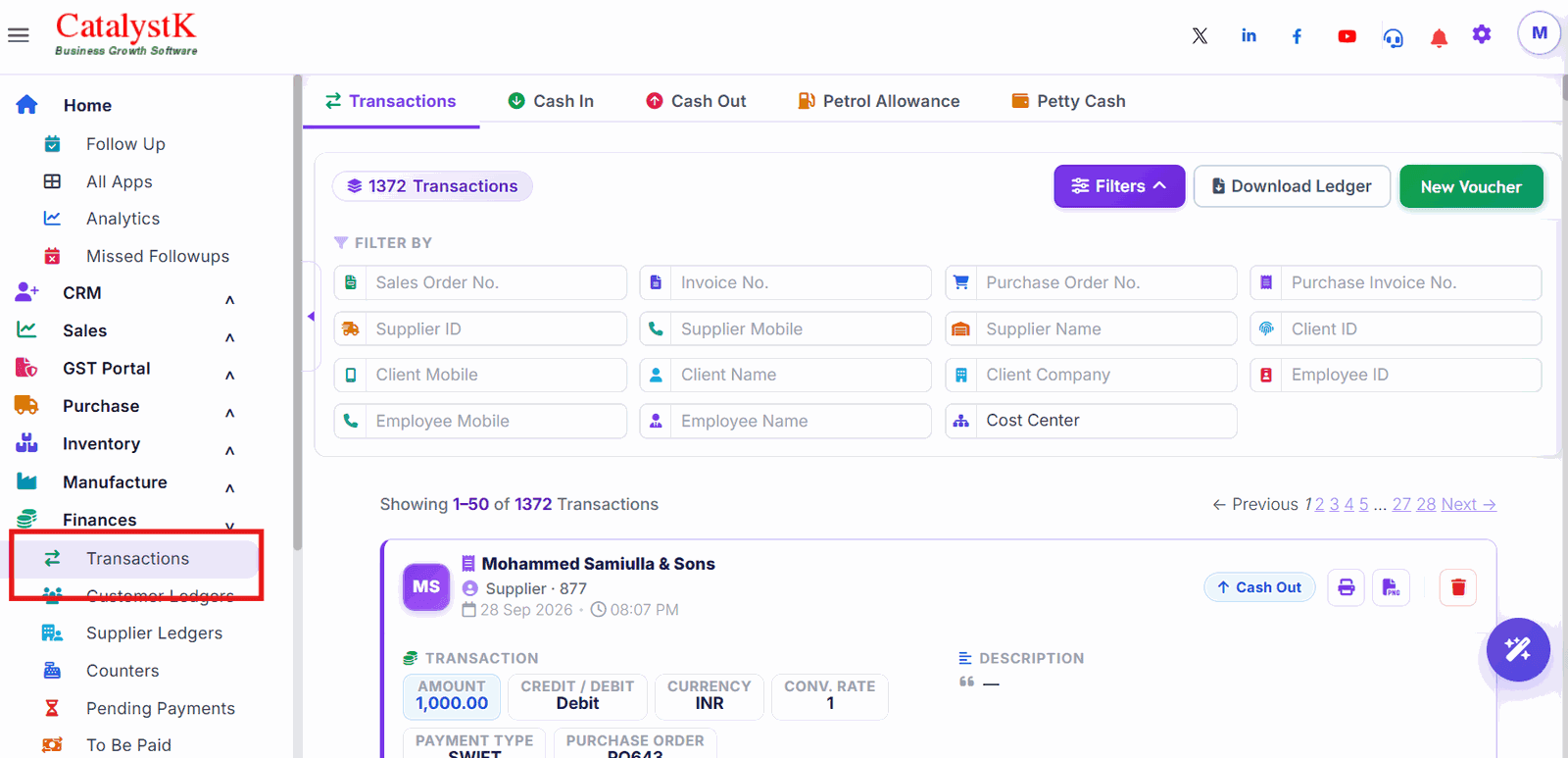Switch to the Cash In tab

(551, 101)
